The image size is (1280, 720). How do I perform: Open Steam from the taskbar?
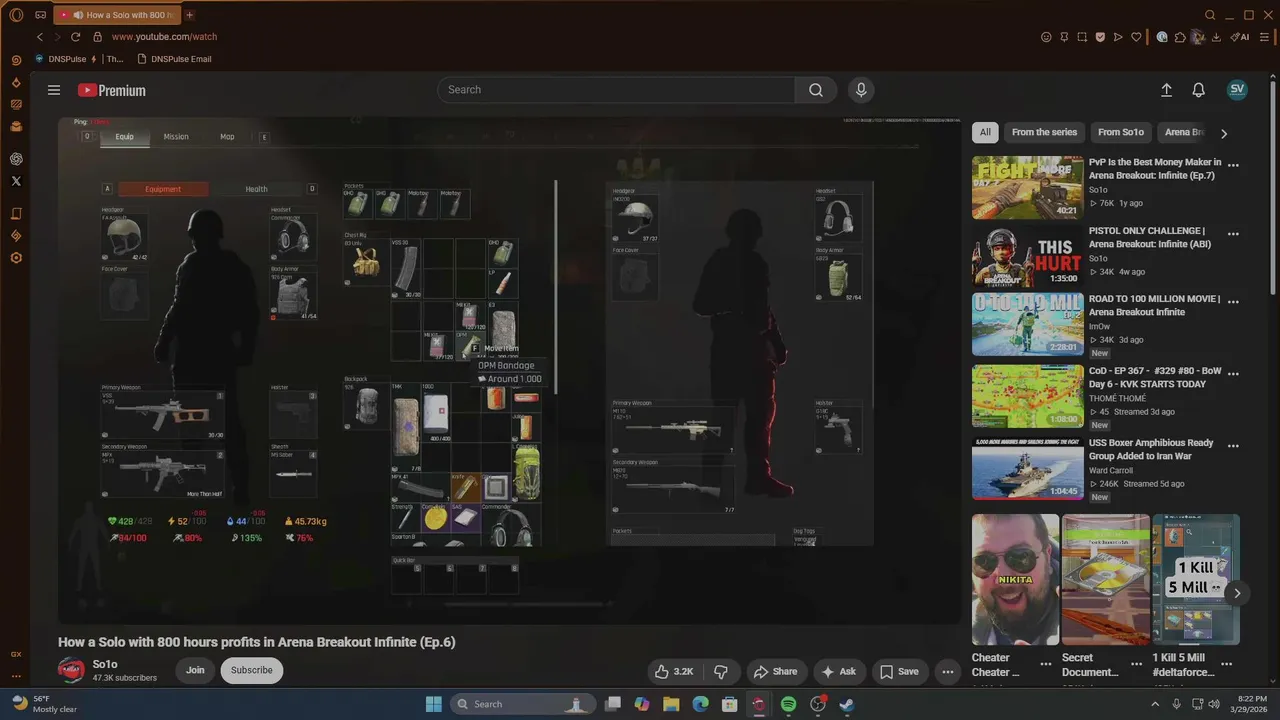coord(846,704)
